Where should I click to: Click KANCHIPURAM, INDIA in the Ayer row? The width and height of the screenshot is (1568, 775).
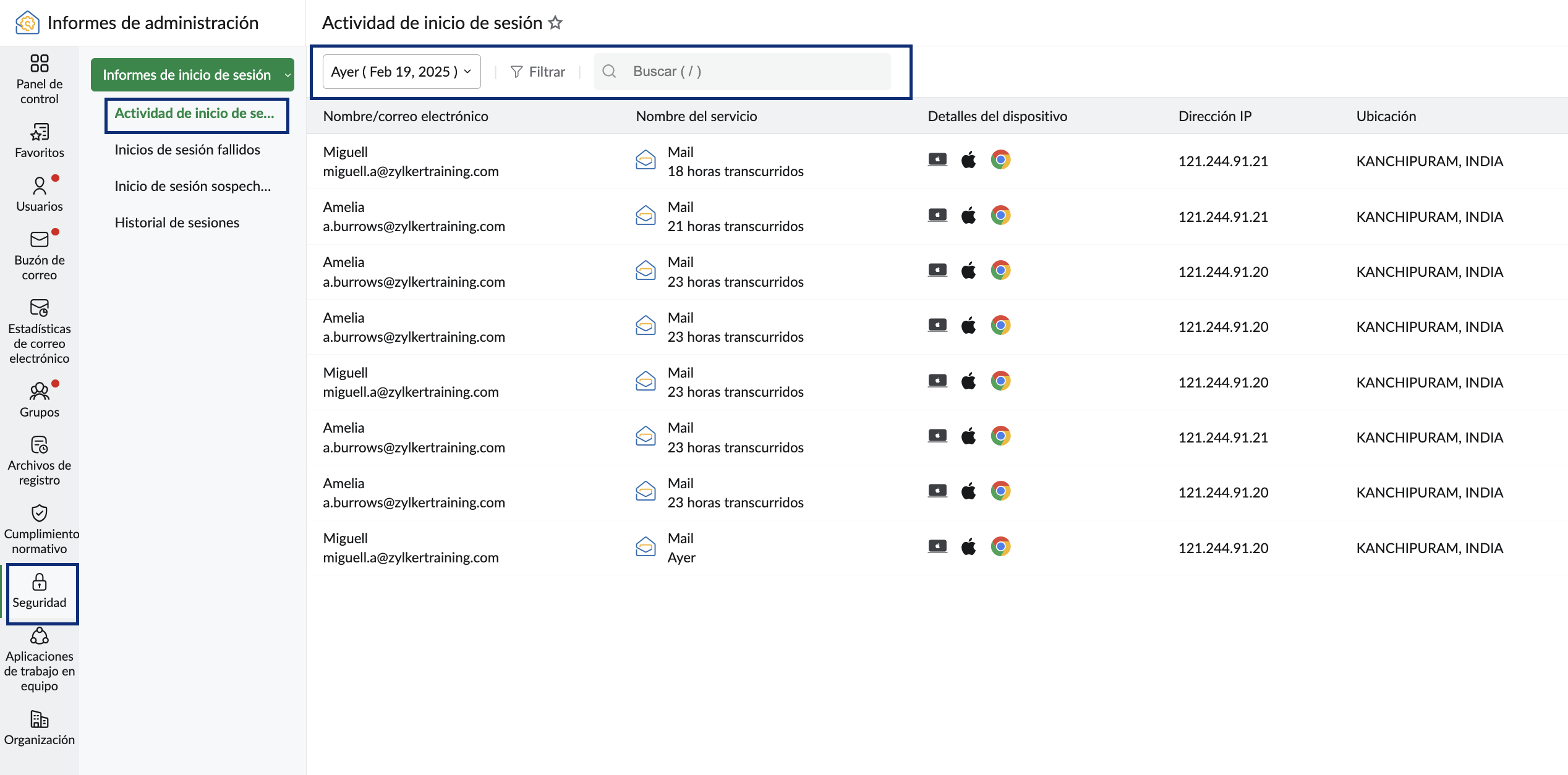pyautogui.click(x=1430, y=548)
